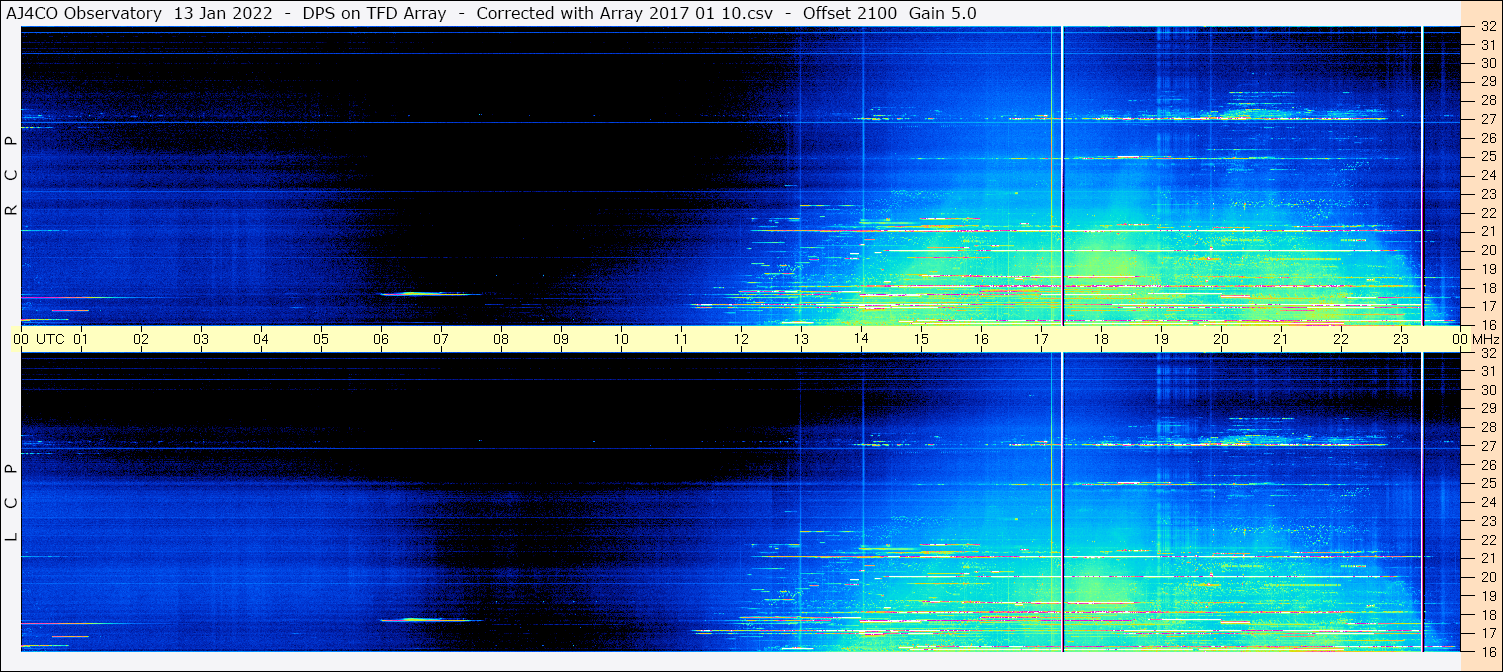Select hour 02 on the UTC time axis
Viewport: 1503px width, 672px height.
point(141,339)
